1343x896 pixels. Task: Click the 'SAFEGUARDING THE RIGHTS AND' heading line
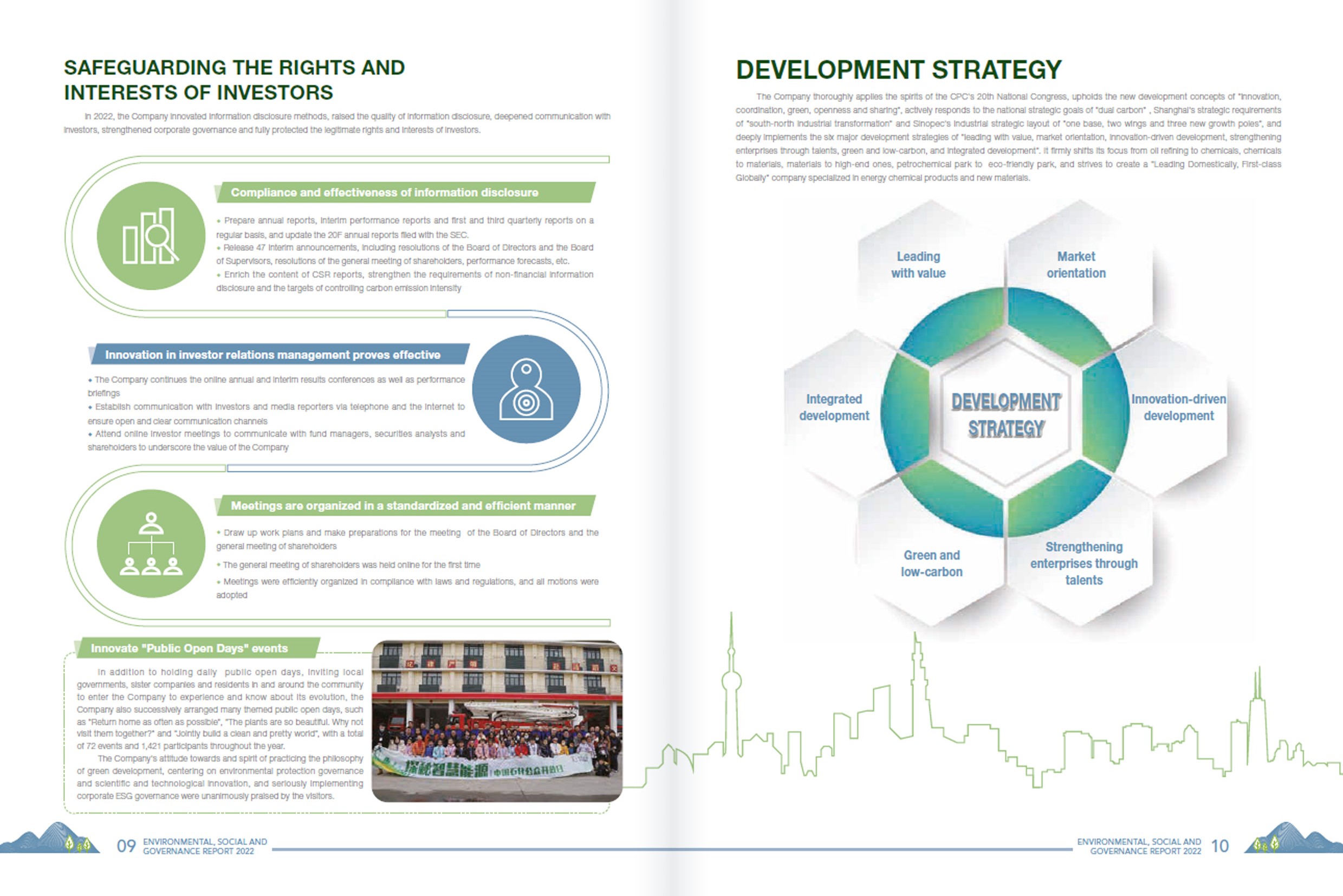click(235, 67)
